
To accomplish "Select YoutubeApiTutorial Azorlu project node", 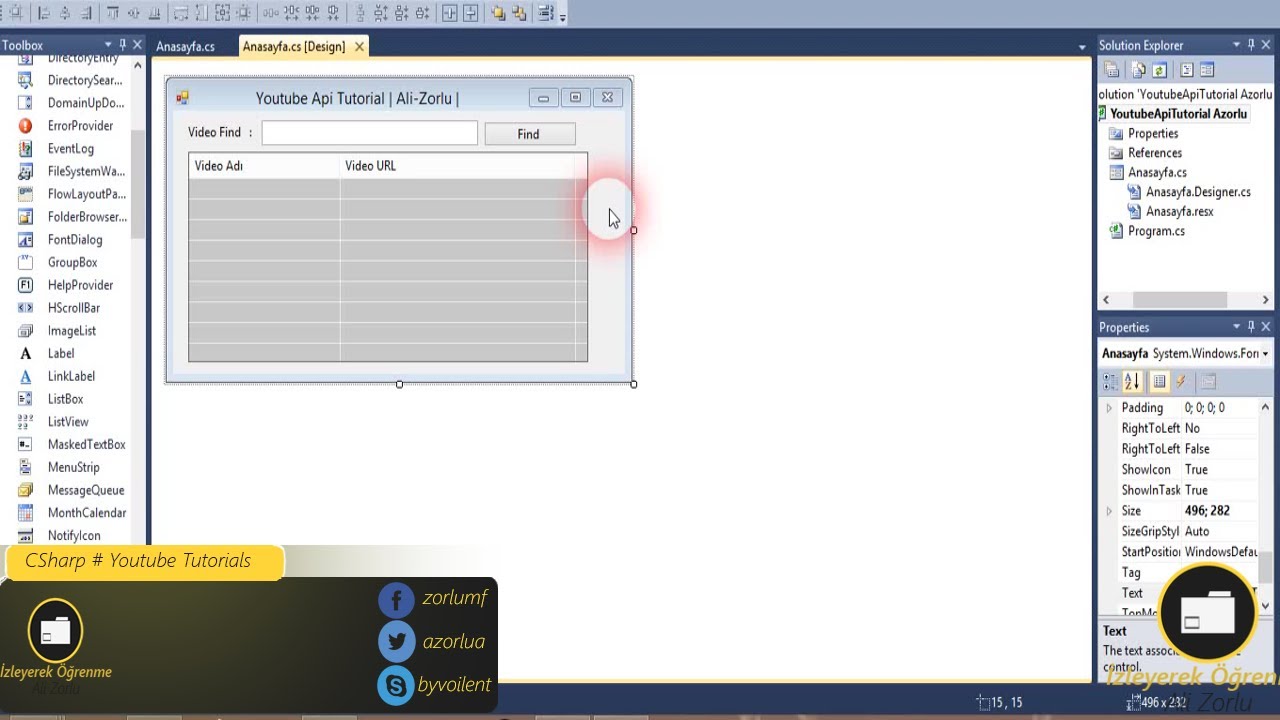I will pos(1178,114).
